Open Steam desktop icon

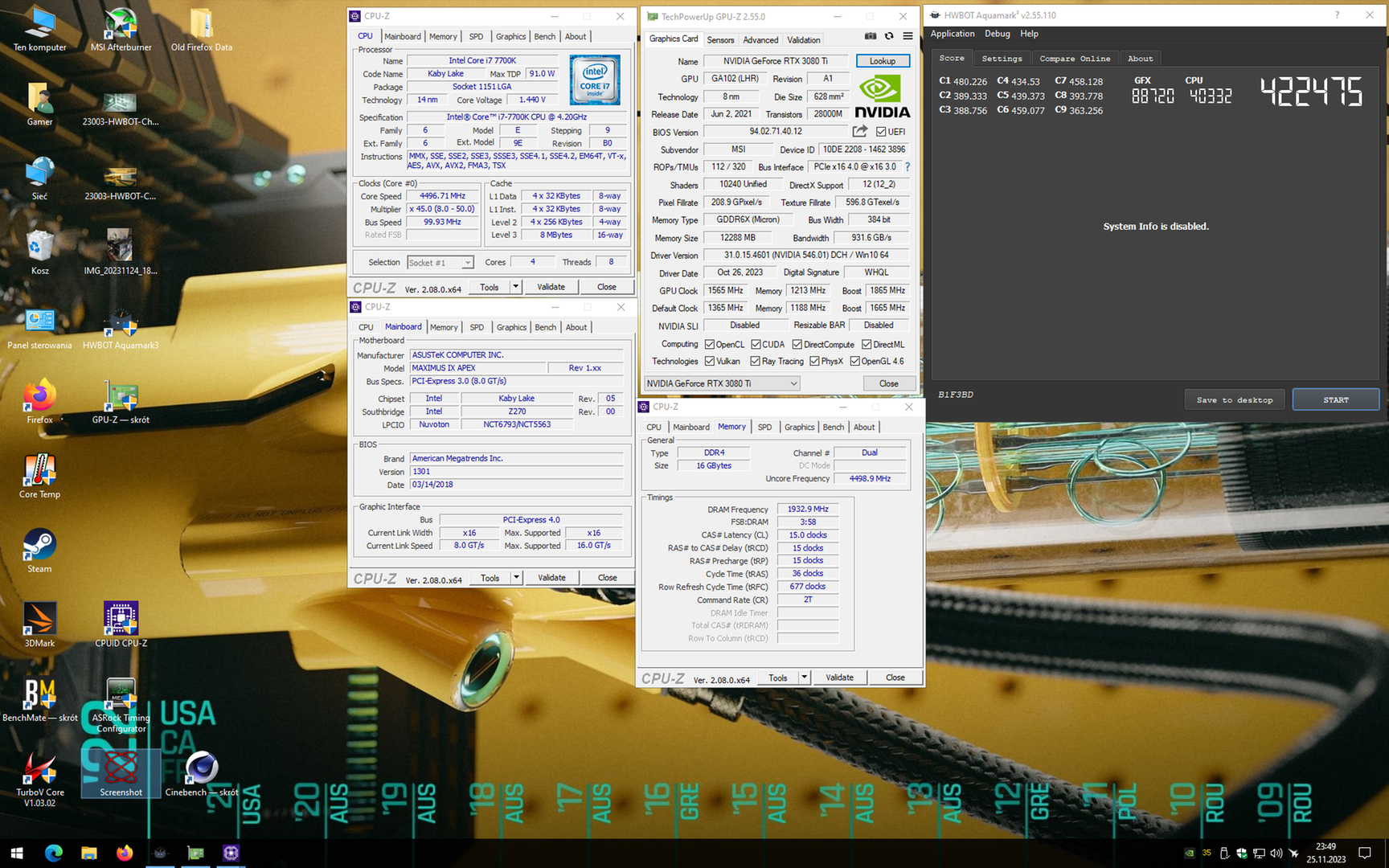click(x=39, y=551)
